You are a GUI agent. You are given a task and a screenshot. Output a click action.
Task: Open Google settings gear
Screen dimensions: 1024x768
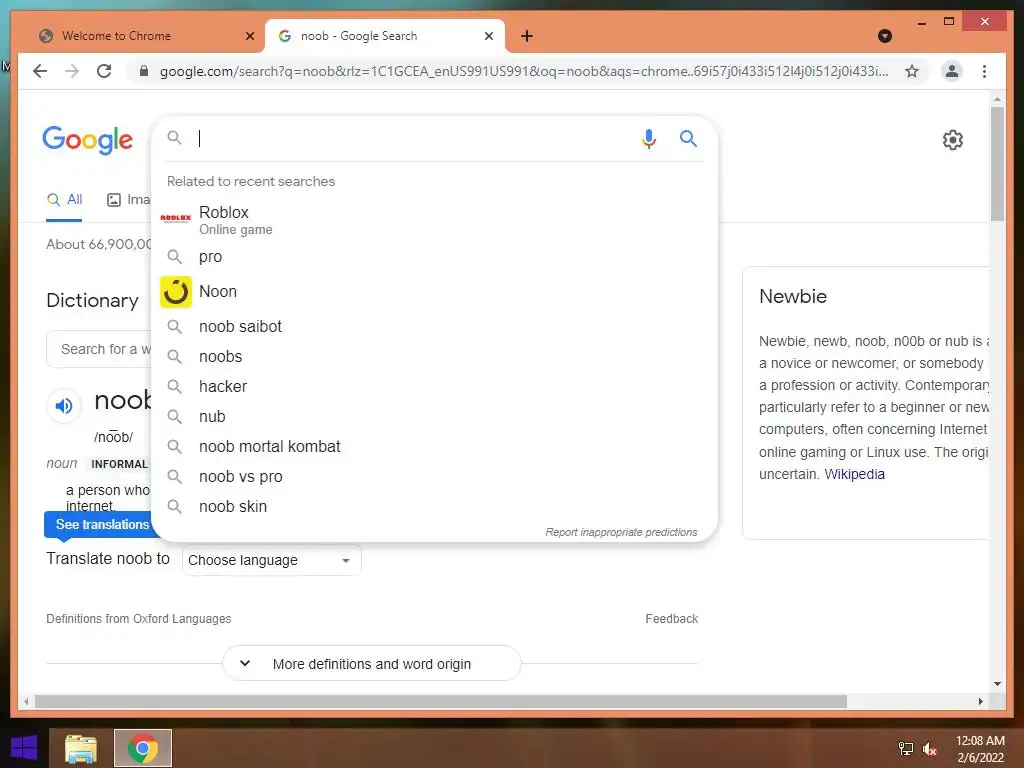(953, 140)
